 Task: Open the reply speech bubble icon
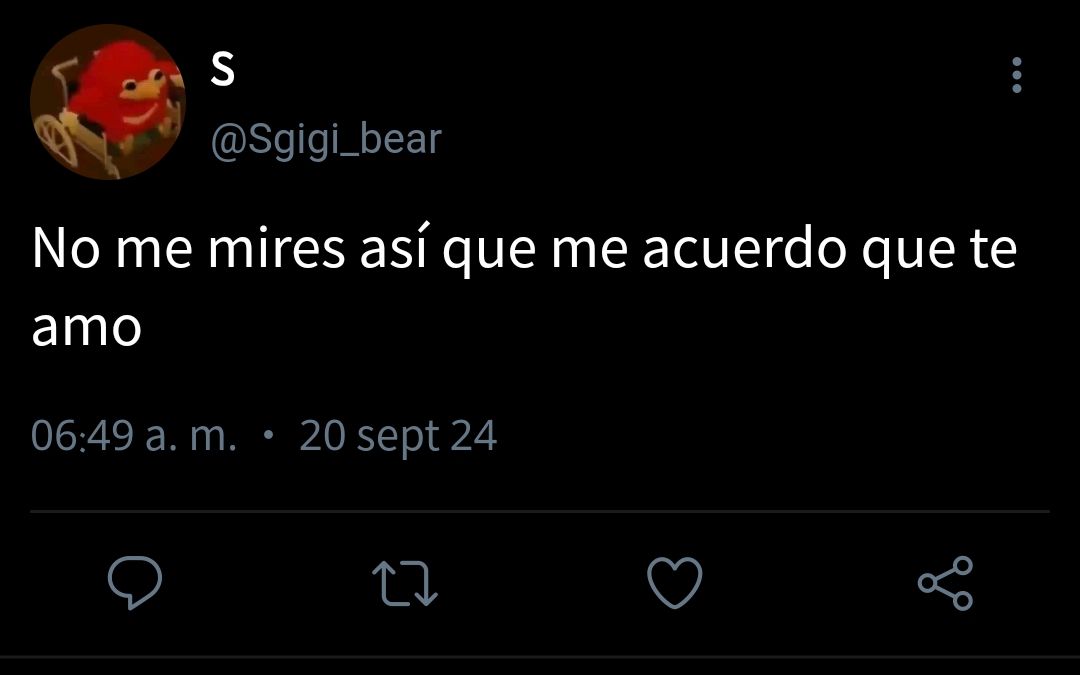[135, 583]
